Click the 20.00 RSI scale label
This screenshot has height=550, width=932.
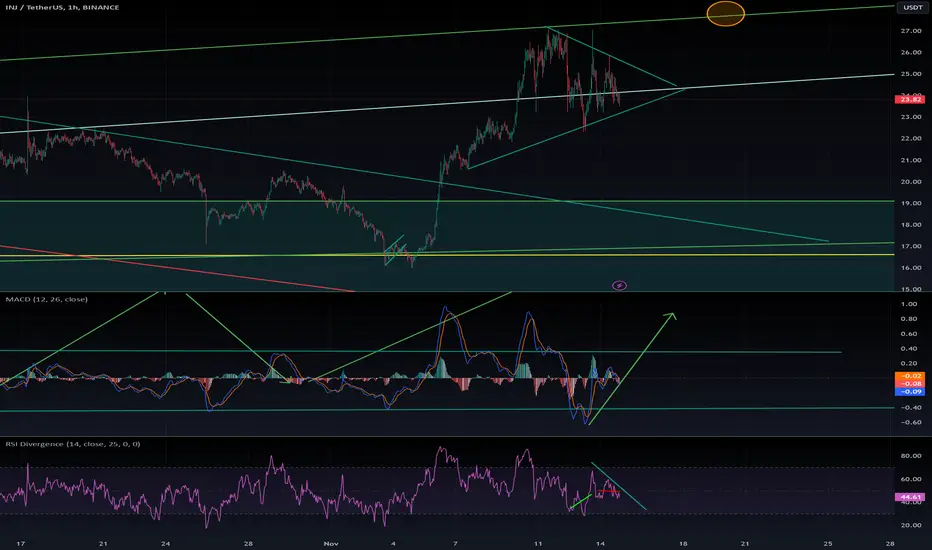911,525
